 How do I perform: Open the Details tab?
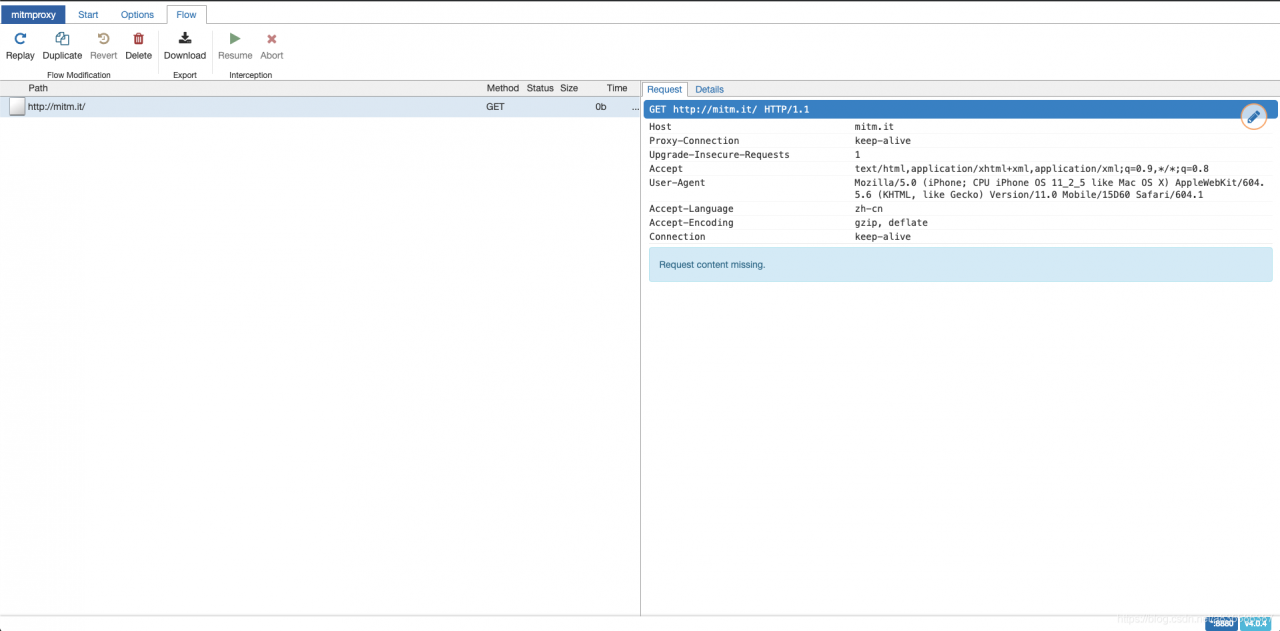[x=709, y=89]
